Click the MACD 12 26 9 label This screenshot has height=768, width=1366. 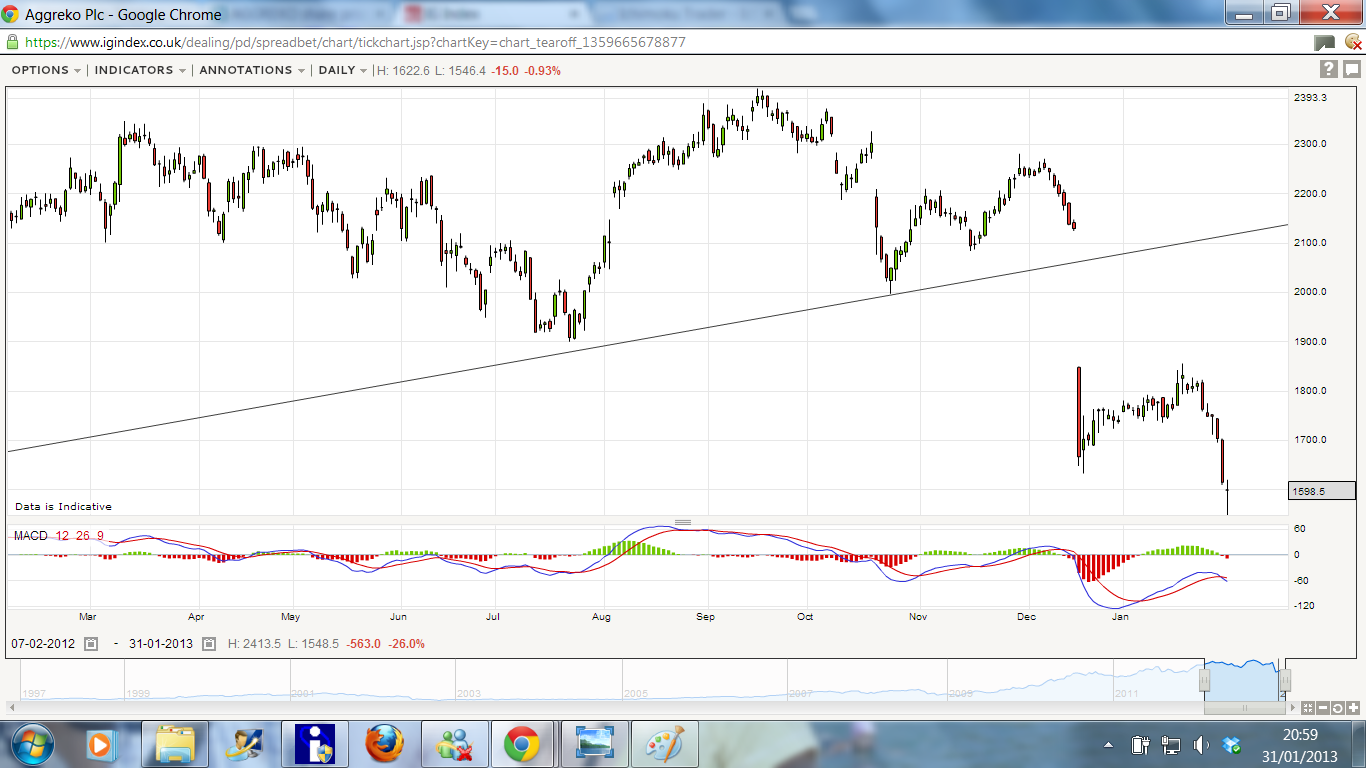[x=59, y=536]
